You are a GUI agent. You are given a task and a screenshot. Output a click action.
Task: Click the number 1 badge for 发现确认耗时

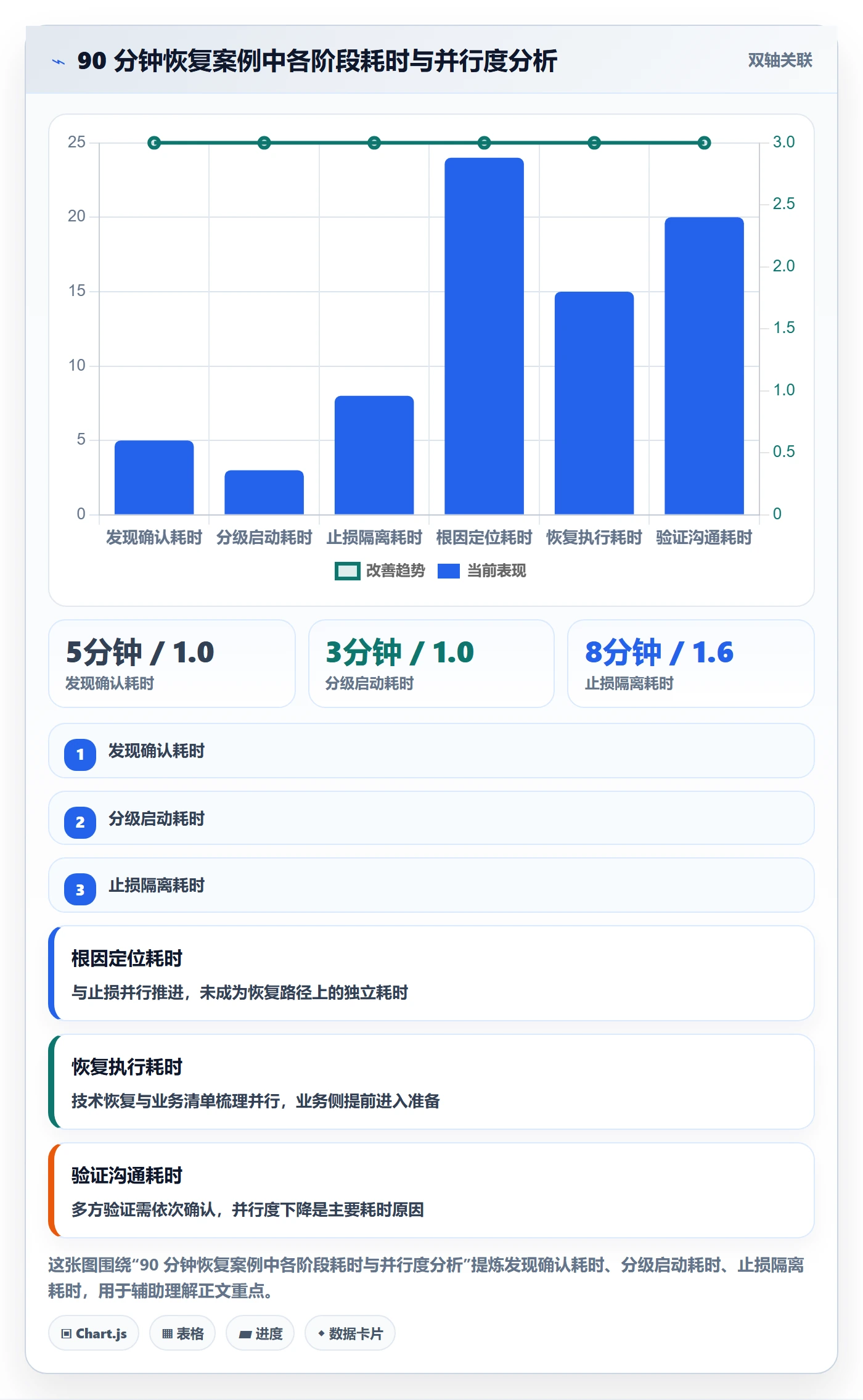80,754
